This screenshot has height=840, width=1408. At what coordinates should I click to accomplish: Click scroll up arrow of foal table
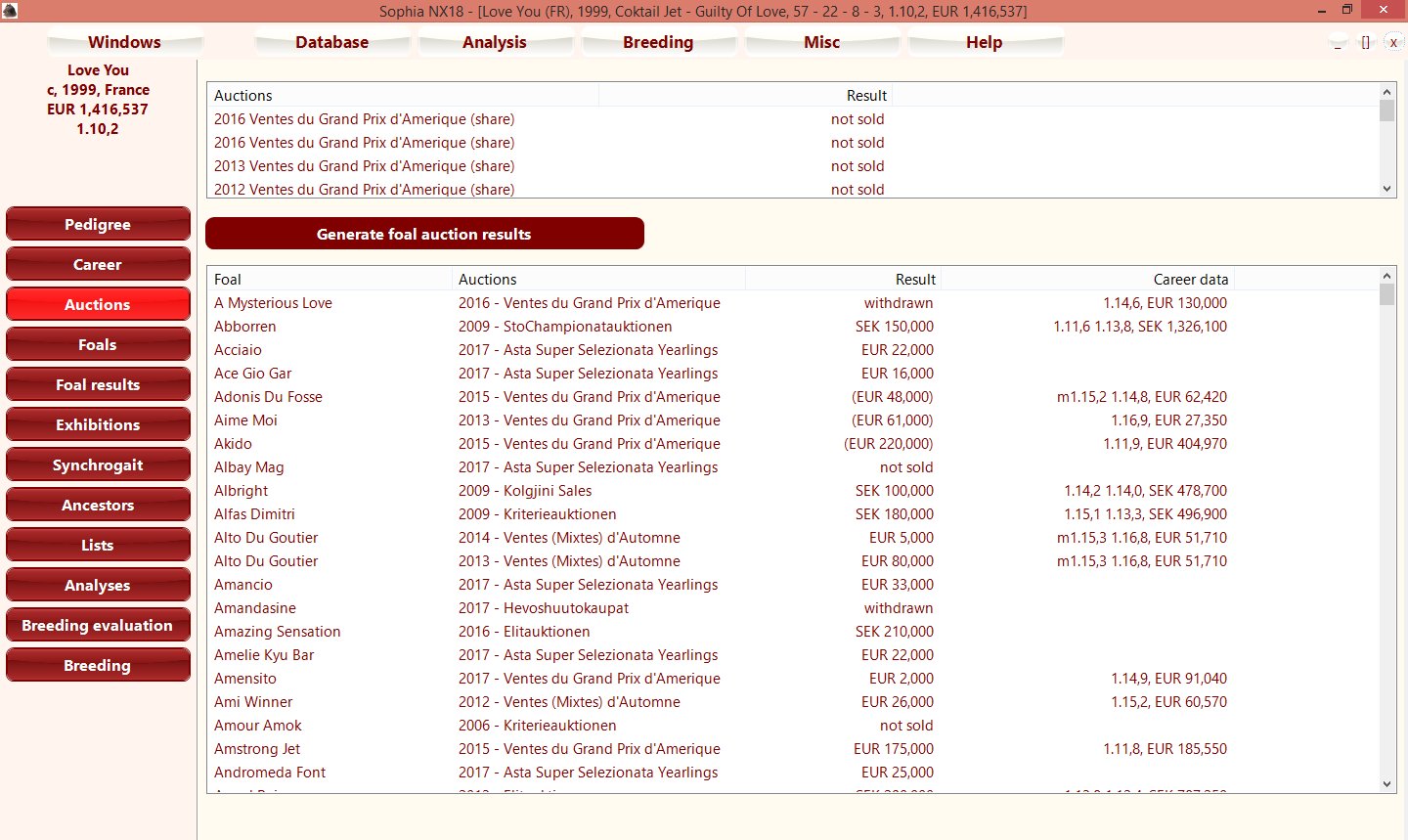(x=1386, y=276)
